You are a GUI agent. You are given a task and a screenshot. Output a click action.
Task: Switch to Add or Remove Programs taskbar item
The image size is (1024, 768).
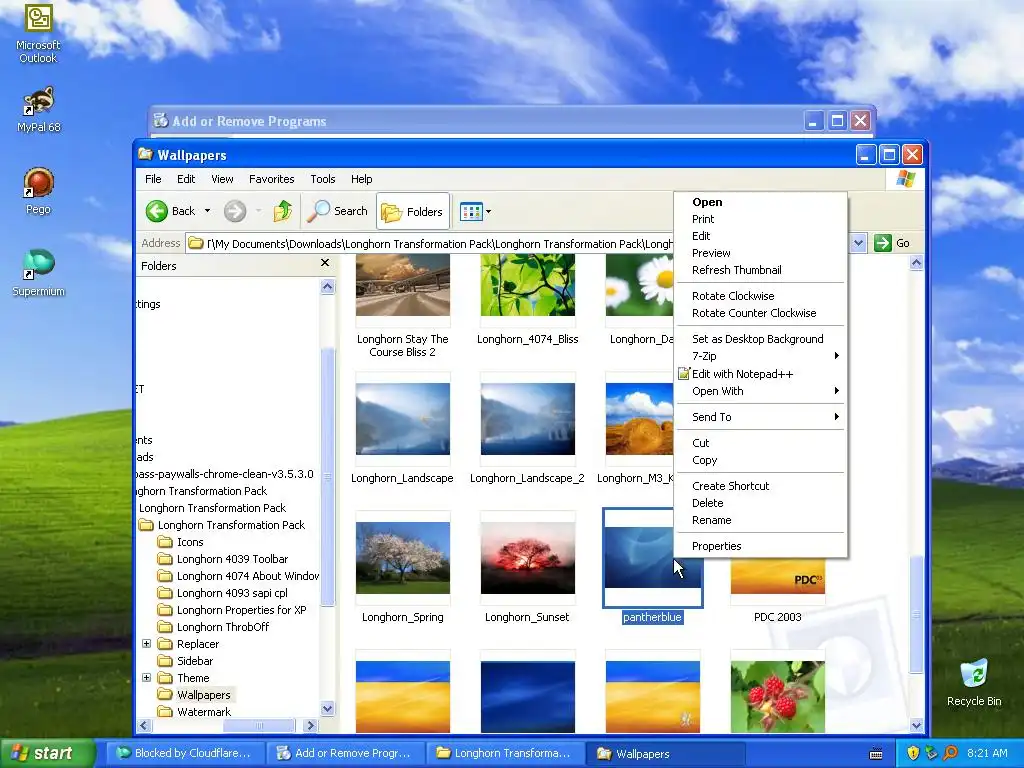(345, 753)
